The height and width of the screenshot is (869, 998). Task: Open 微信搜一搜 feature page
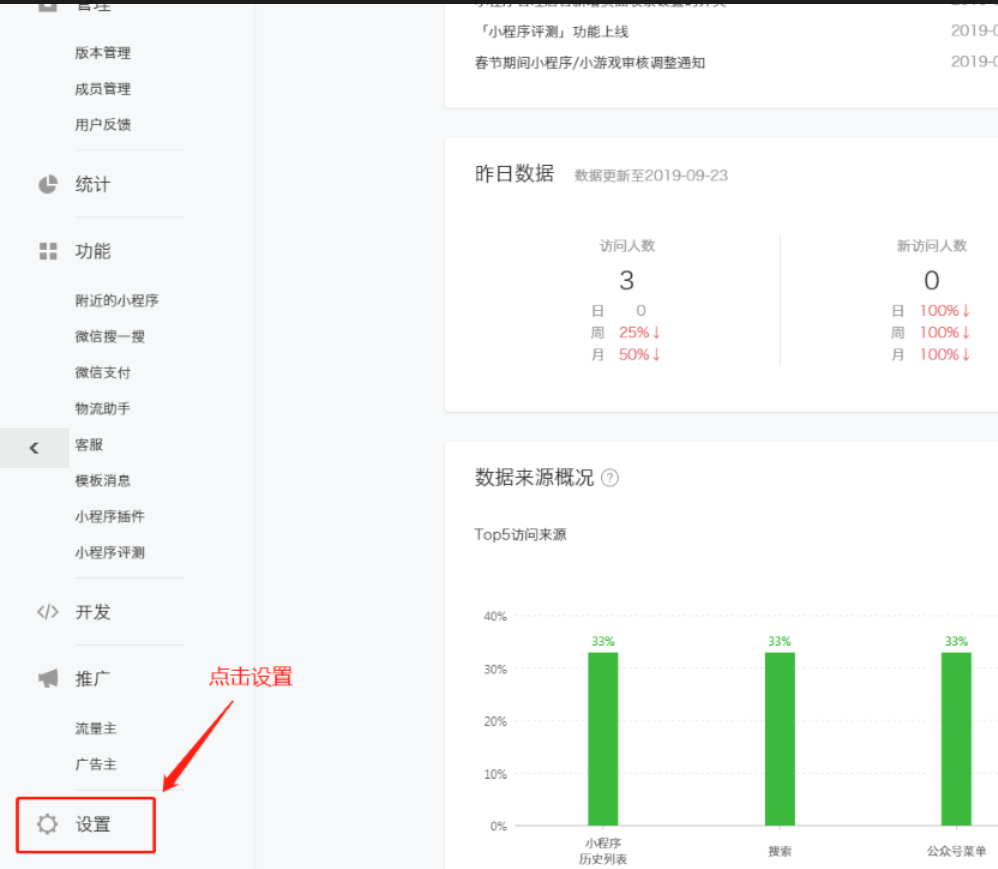pyautogui.click(x=110, y=336)
